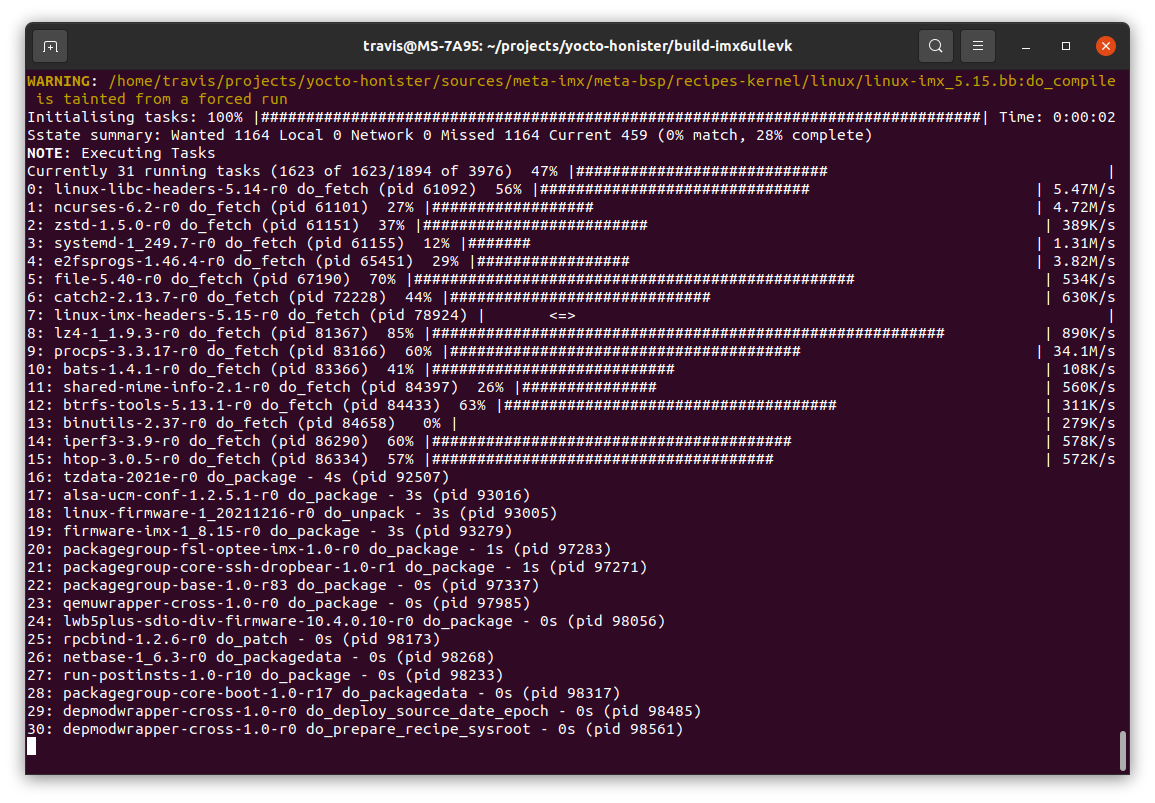Open the terminal search tool

pyautogui.click(x=935, y=46)
